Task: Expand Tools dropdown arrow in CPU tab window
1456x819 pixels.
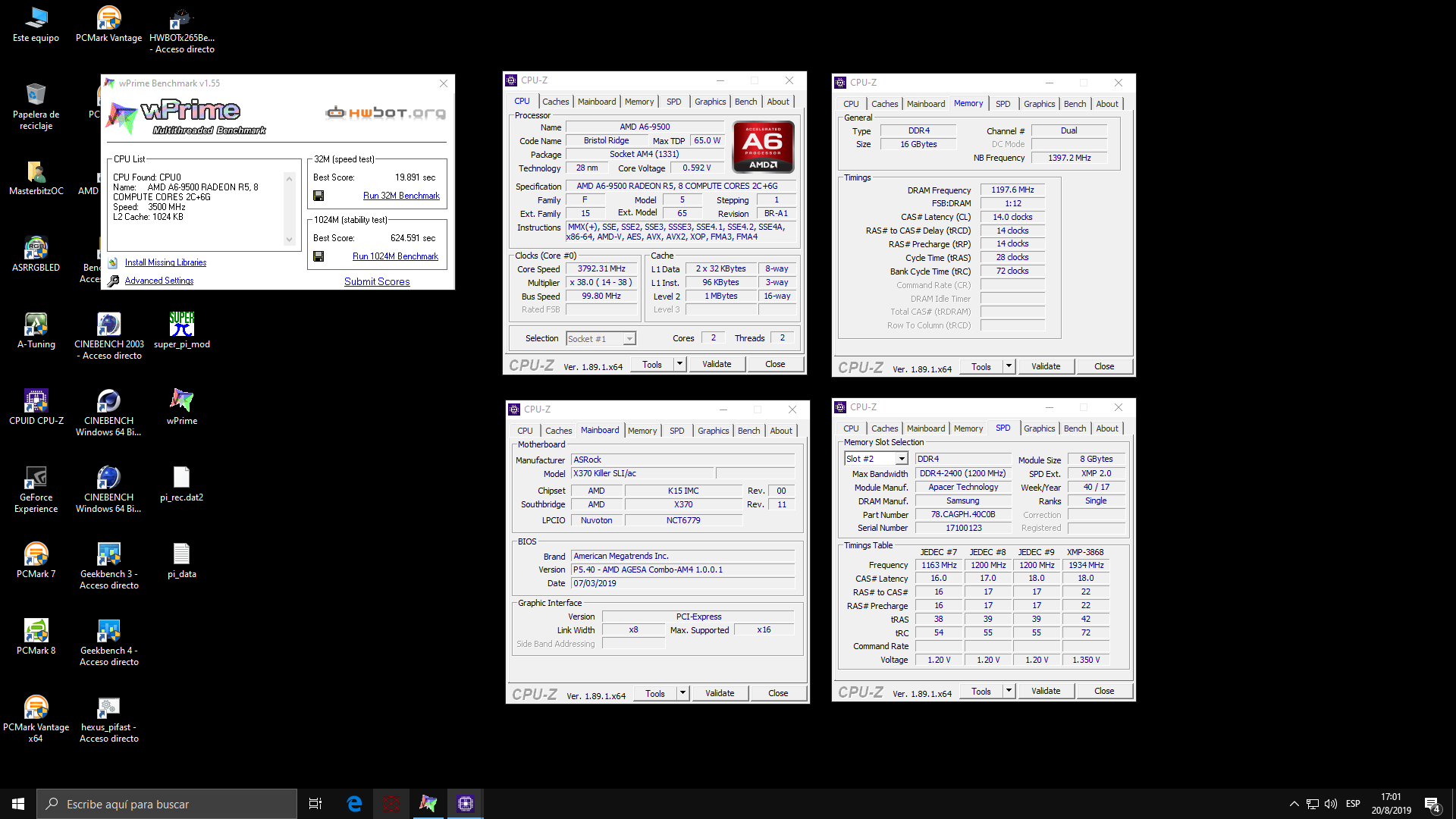Action: (680, 365)
